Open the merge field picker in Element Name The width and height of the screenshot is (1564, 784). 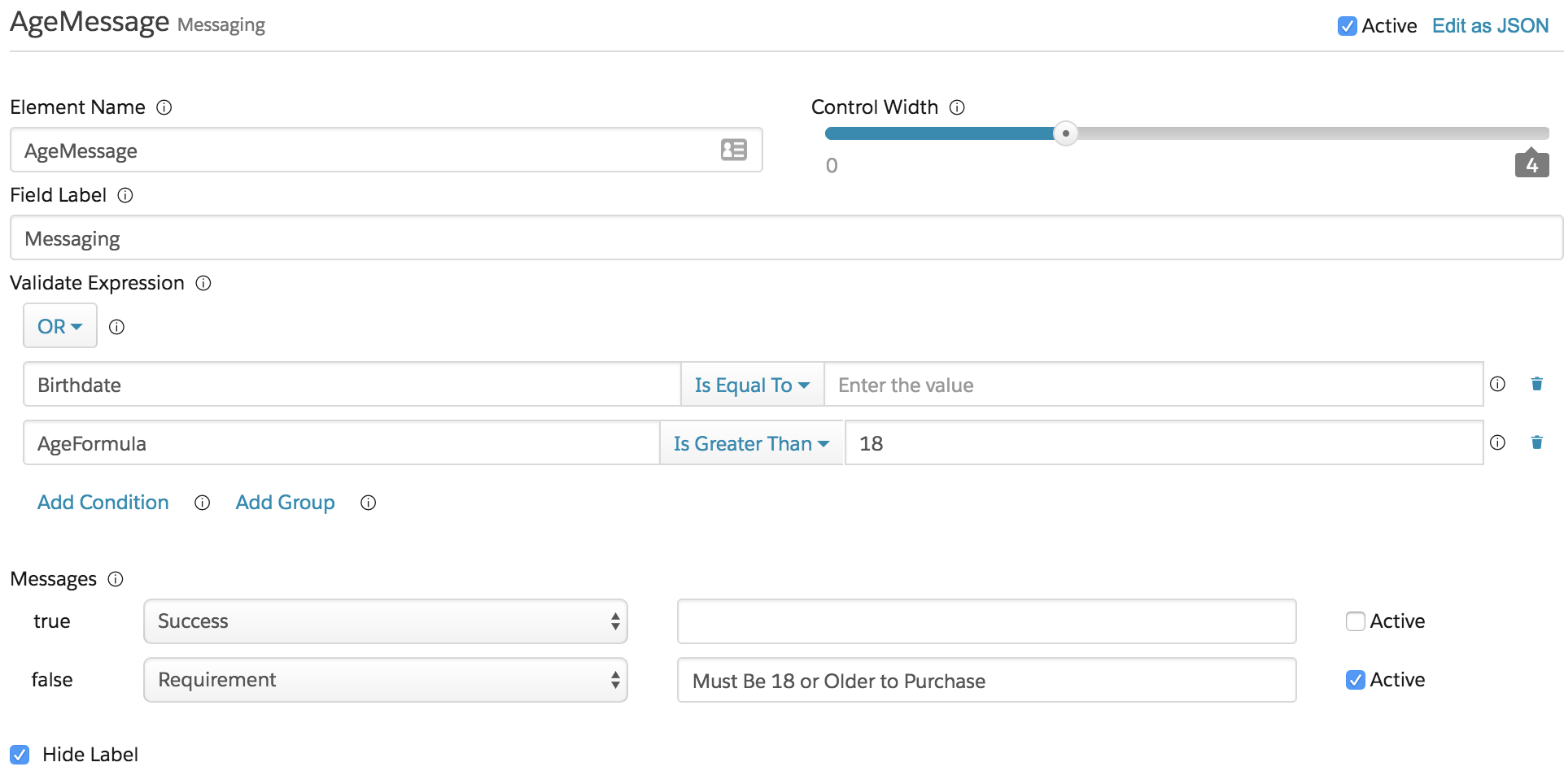click(733, 150)
